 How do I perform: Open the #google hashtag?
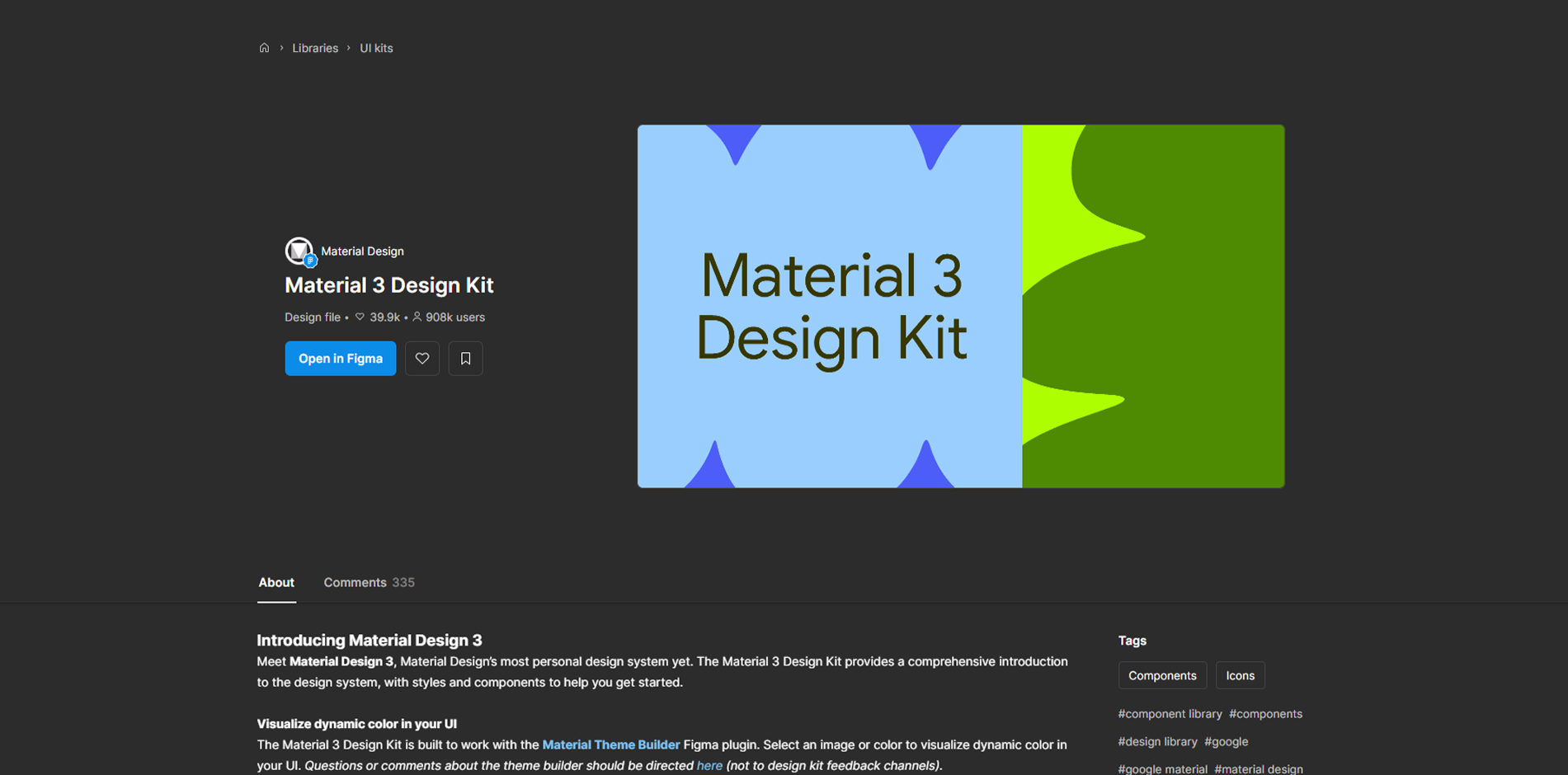tap(1226, 741)
